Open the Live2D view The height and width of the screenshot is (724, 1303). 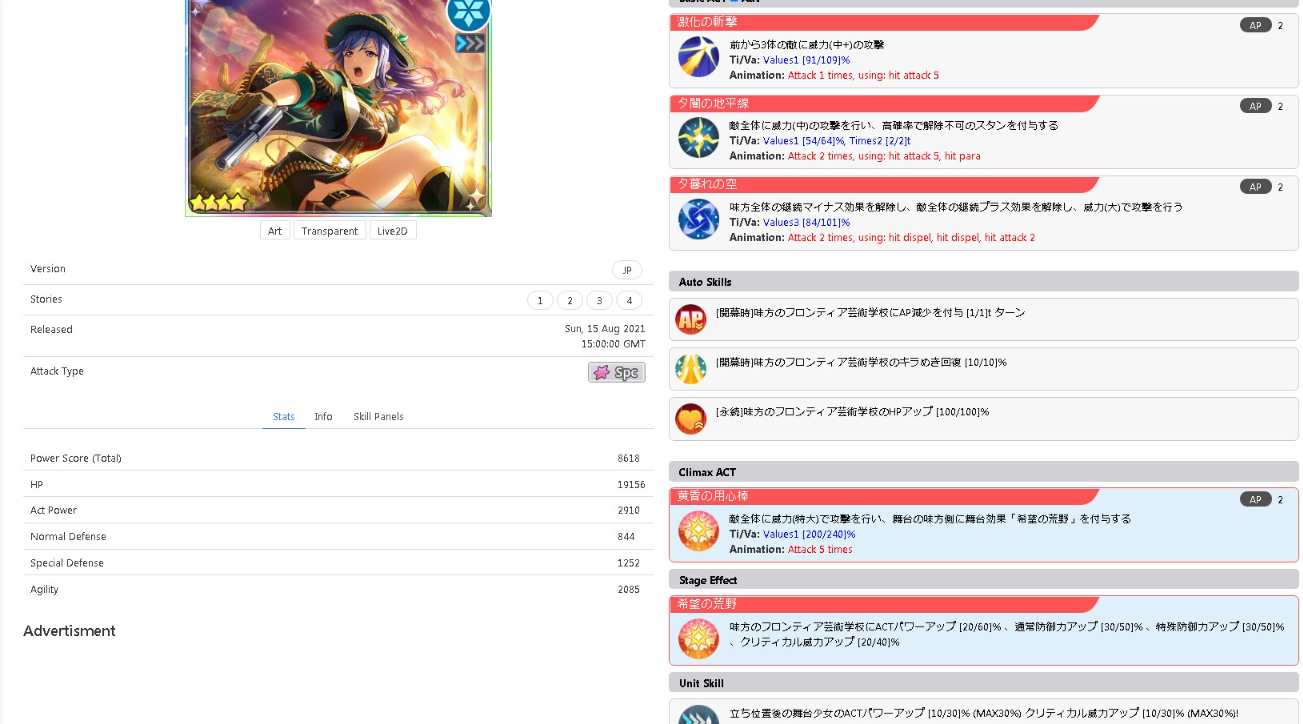coord(393,231)
